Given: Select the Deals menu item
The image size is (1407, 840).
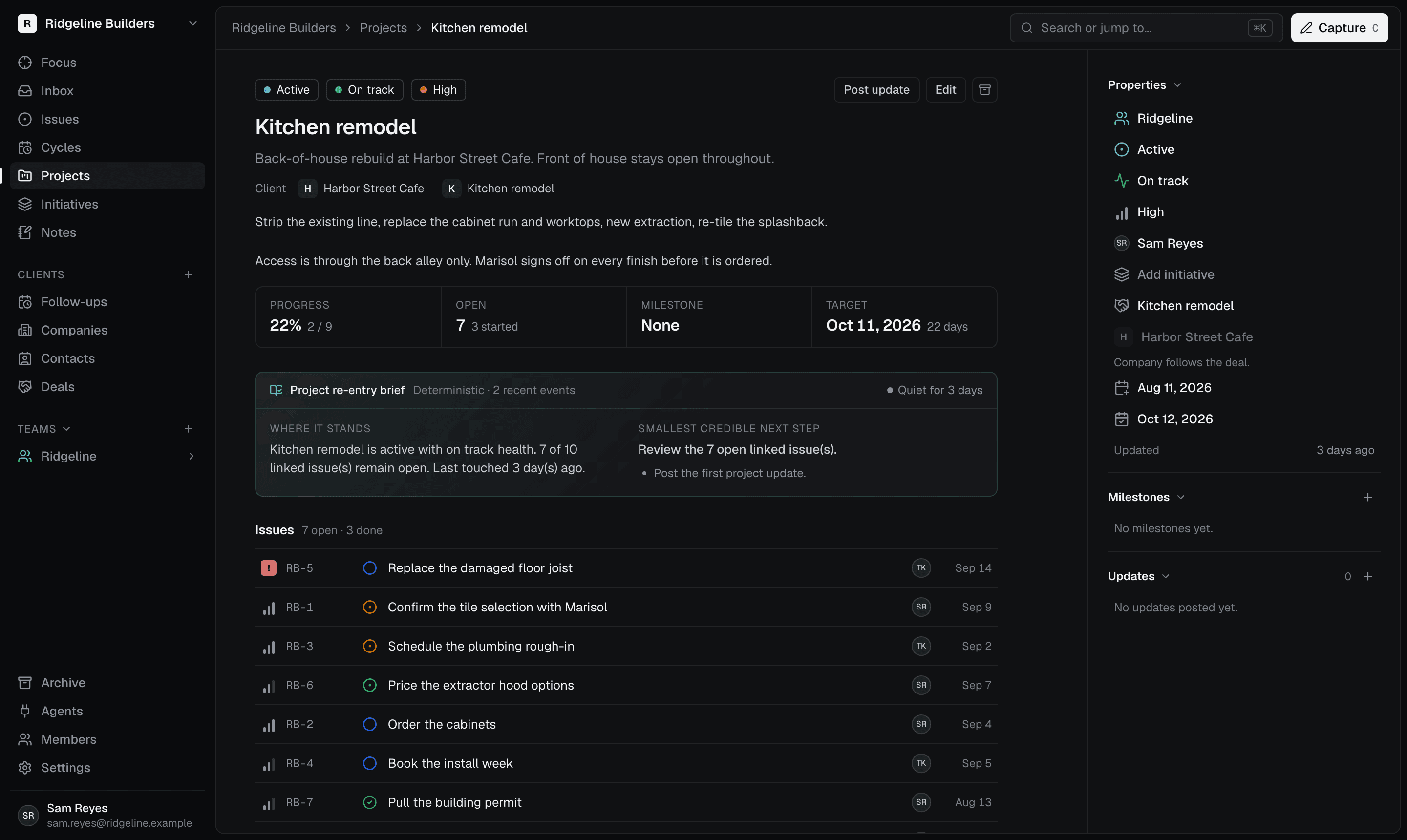Looking at the screenshot, I should [x=107, y=387].
